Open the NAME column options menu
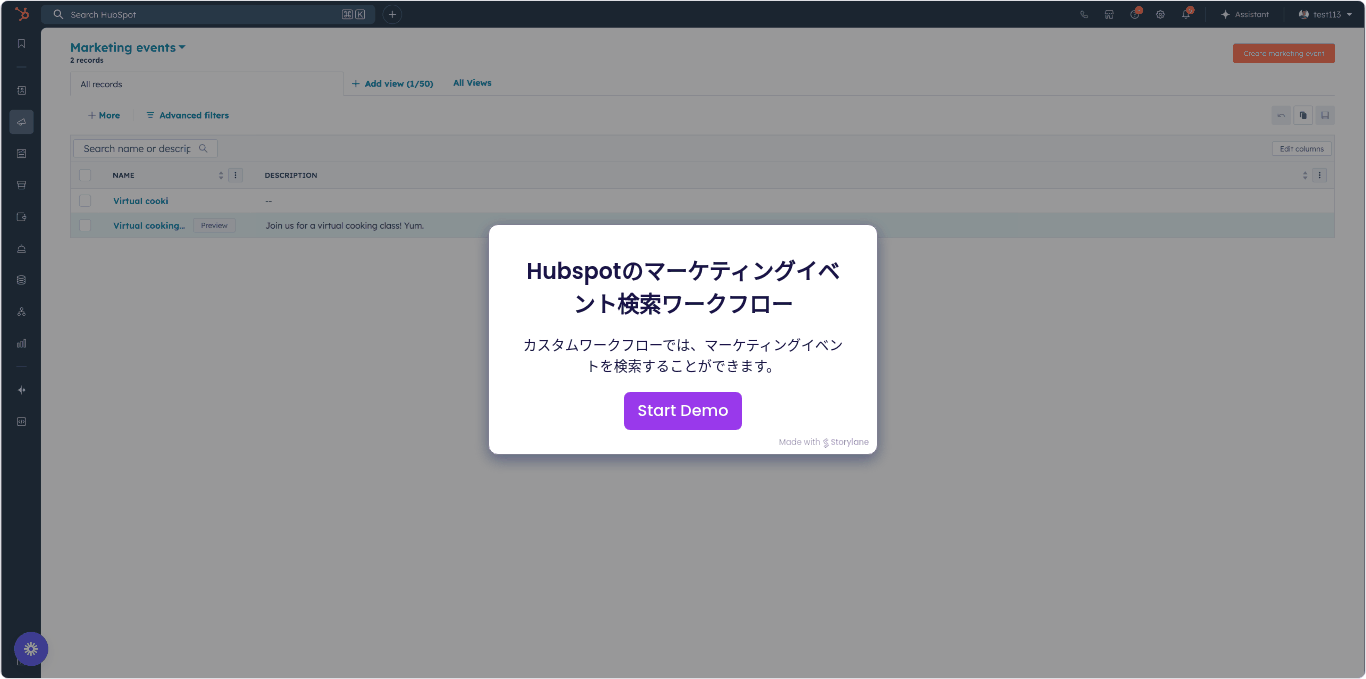Image resolution: width=1366 pixels, height=679 pixels. coord(235,175)
